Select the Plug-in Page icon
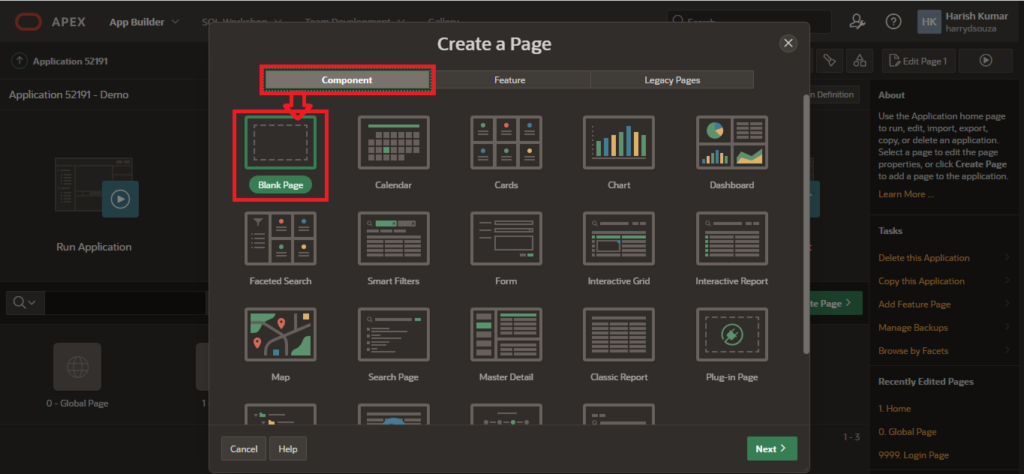Screen dimensions: 1024x474 [731, 334]
